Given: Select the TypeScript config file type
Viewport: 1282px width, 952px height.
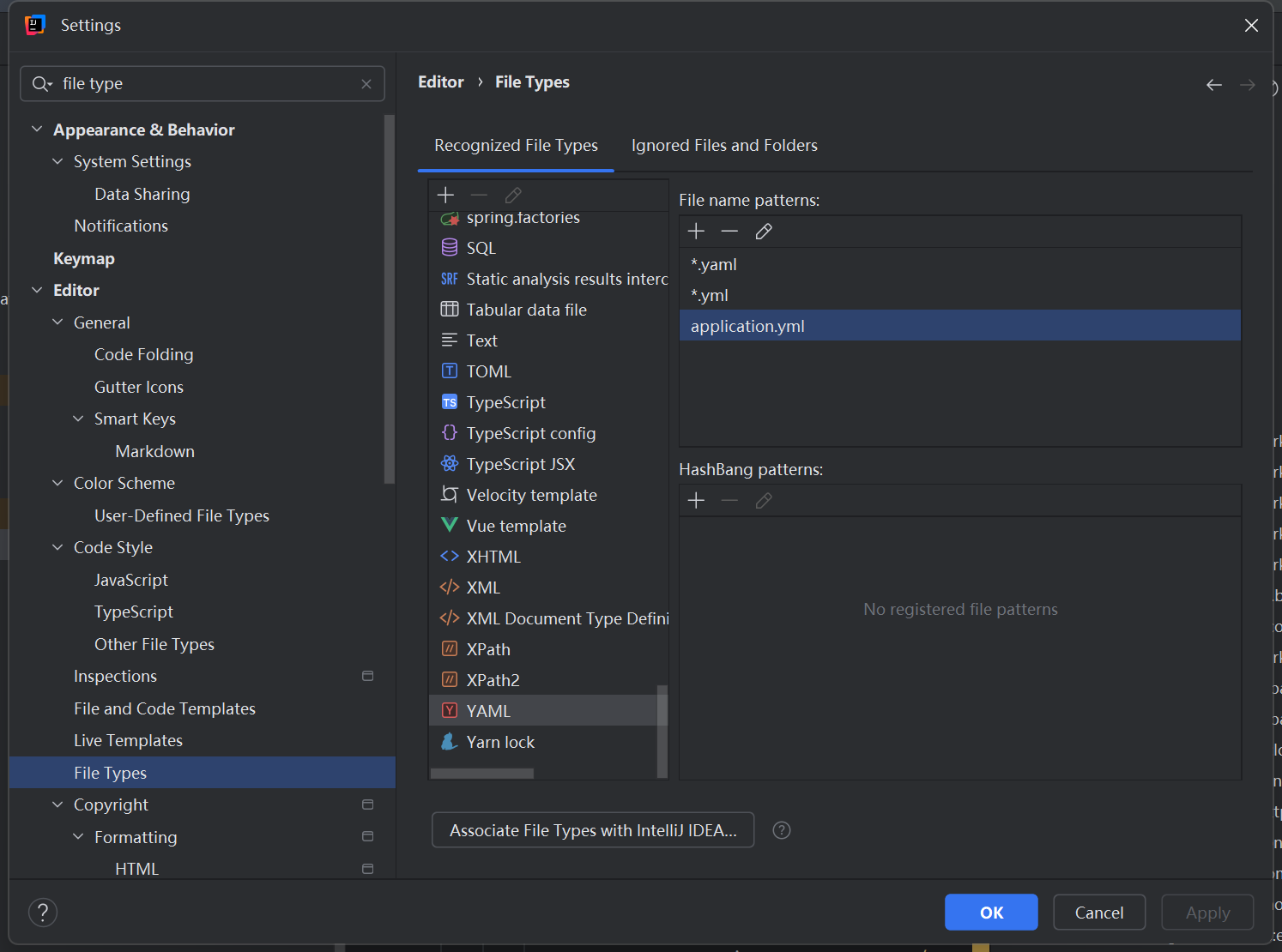Looking at the screenshot, I should tap(547, 433).
